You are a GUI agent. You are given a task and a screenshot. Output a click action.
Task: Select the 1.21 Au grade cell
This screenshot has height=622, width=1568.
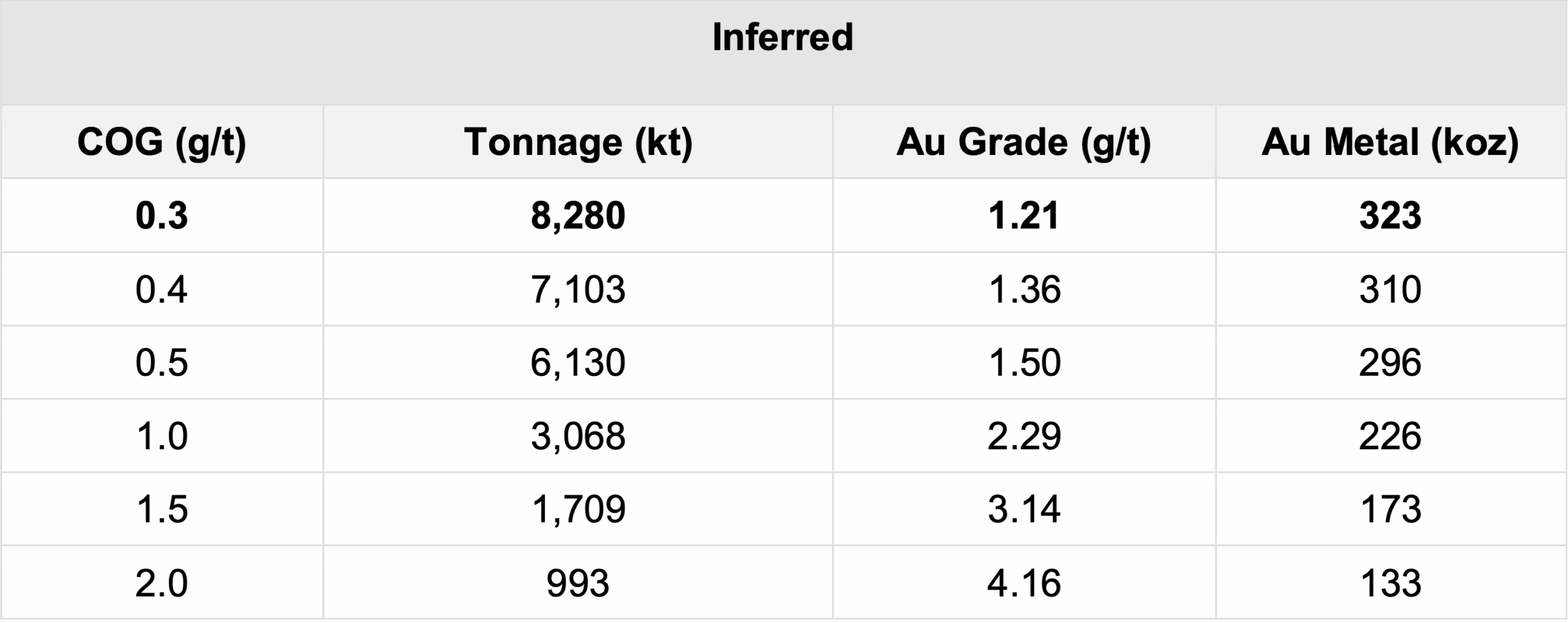(x=1023, y=216)
